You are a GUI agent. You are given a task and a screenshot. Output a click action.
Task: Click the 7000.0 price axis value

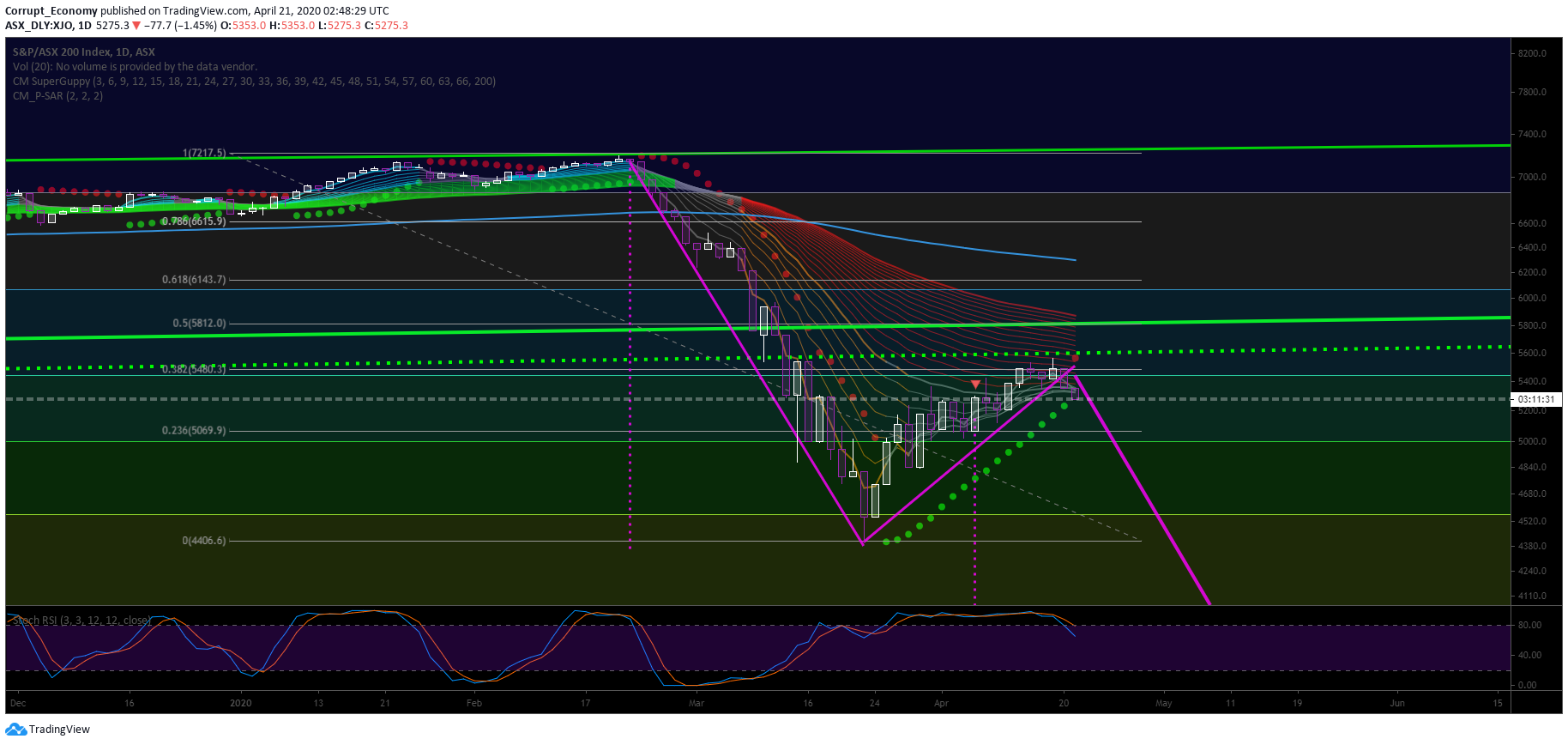[1532, 178]
